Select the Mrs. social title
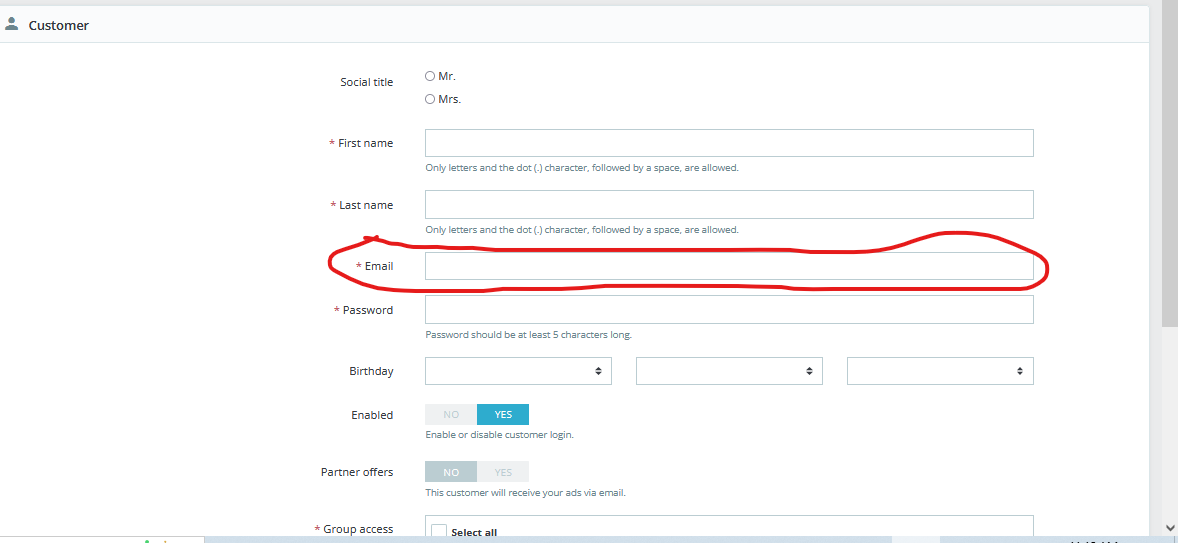The width and height of the screenshot is (1178, 543). [x=430, y=99]
